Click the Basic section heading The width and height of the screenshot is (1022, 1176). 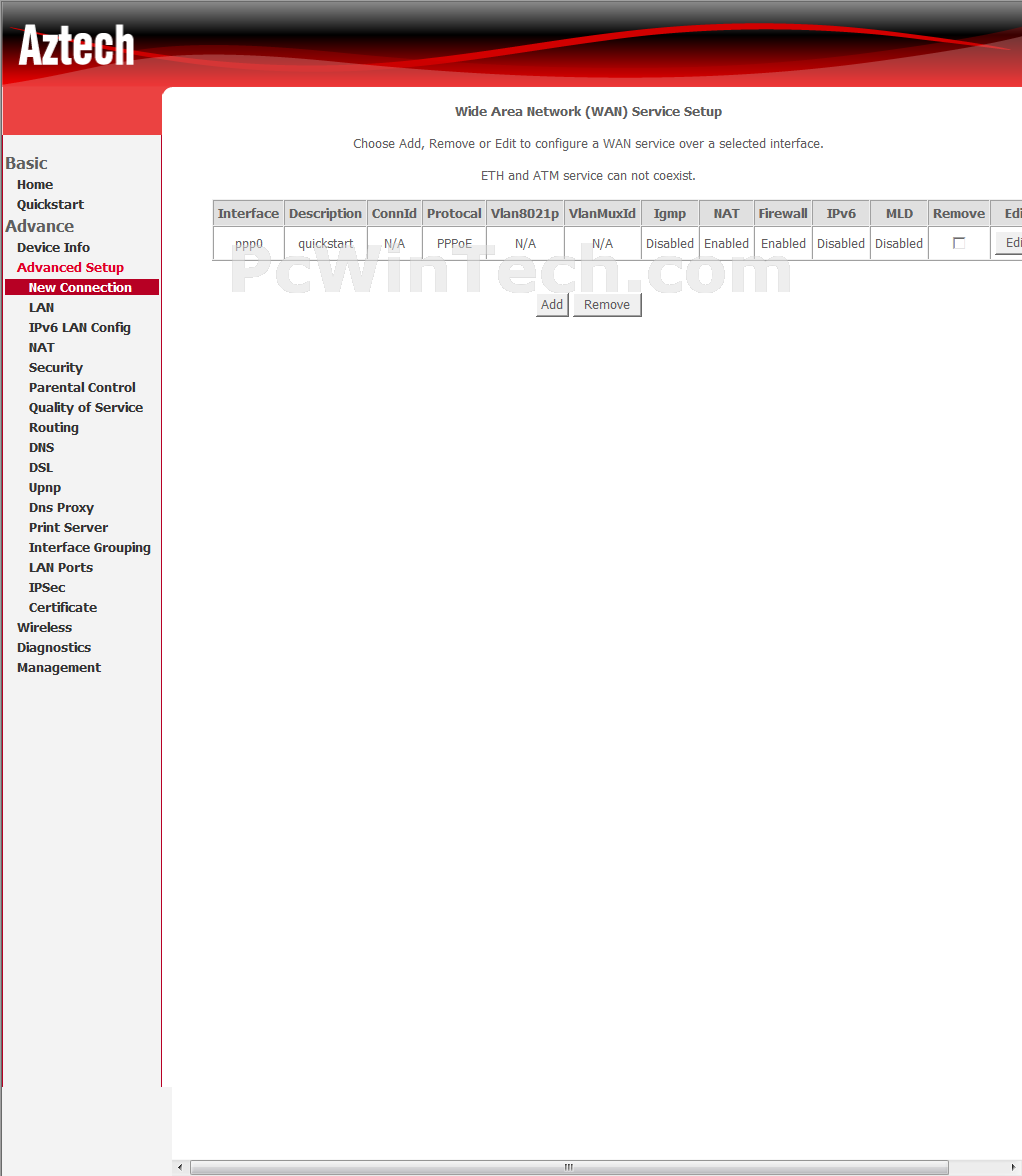pos(26,164)
